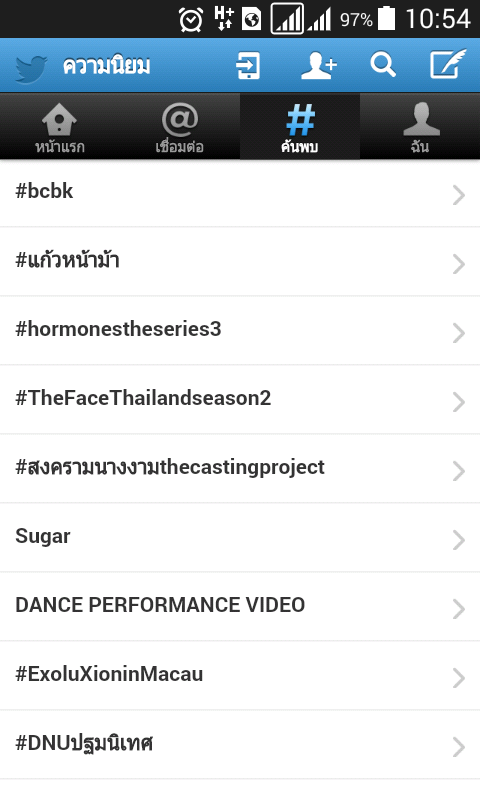Tap the add-person follow icon

click(x=319, y=66)
